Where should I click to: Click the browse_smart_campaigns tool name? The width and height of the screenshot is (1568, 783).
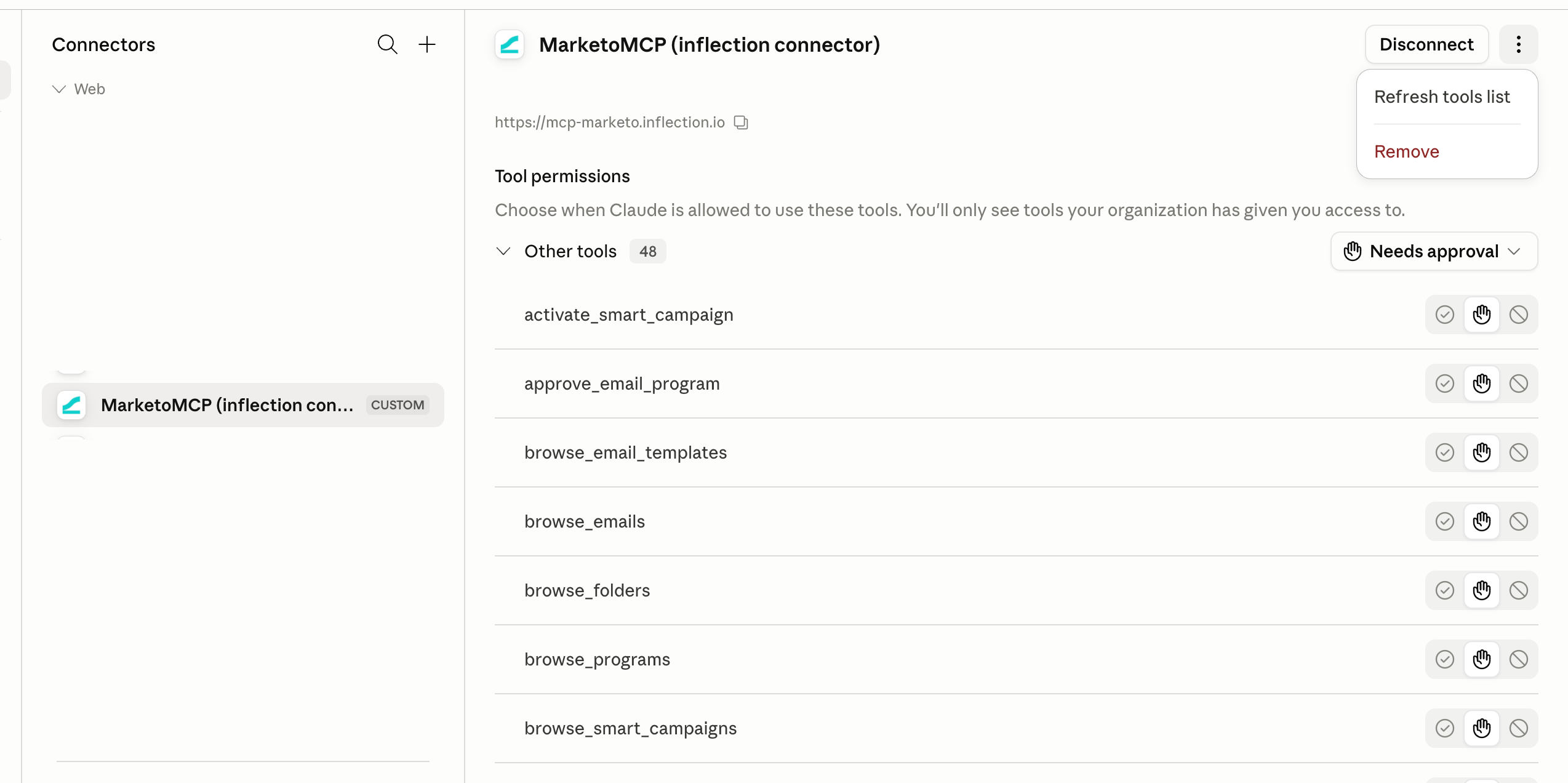pos(630,728)
